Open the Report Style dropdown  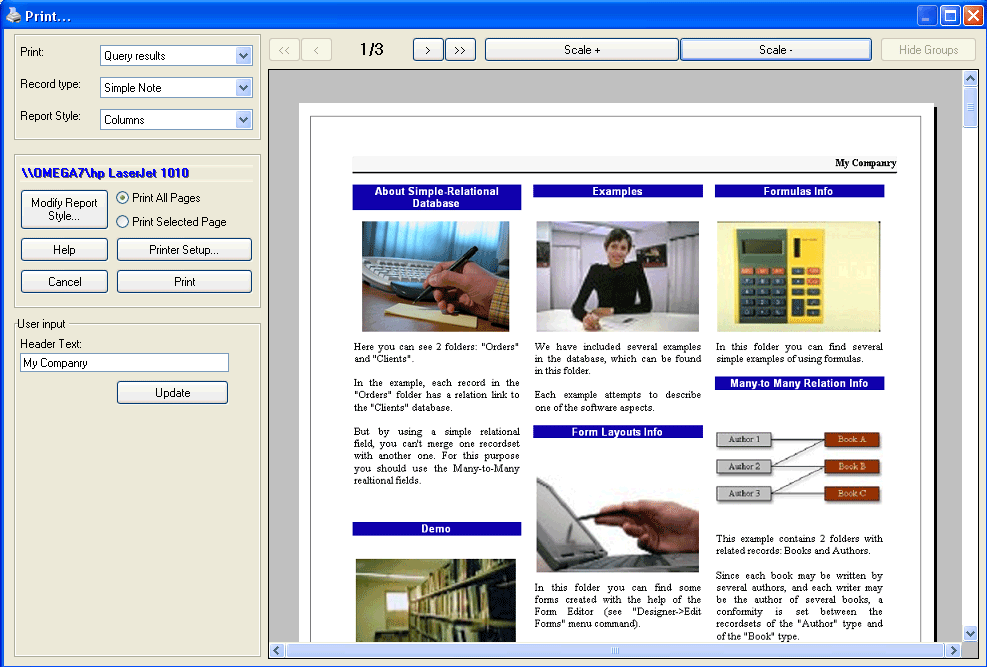pyautogui.click(x=243, y=120)
